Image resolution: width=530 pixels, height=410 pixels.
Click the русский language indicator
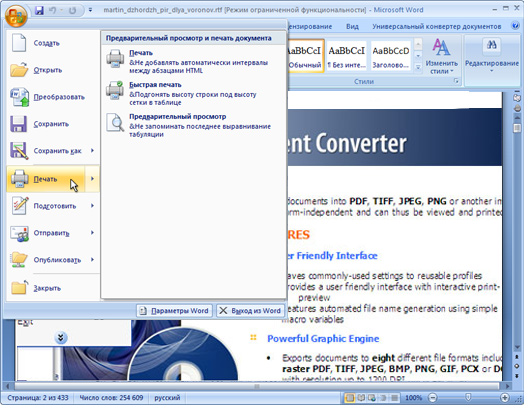pos(167,397)
